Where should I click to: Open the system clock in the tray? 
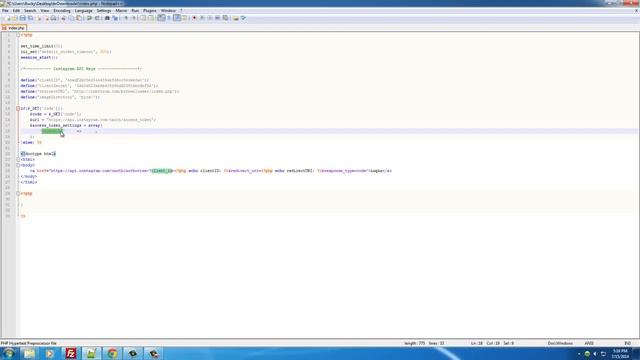pos(620,353)
